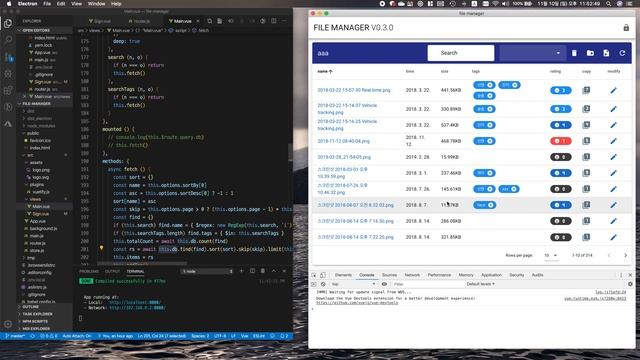Switch to the Network tab in DevTools

412,275
